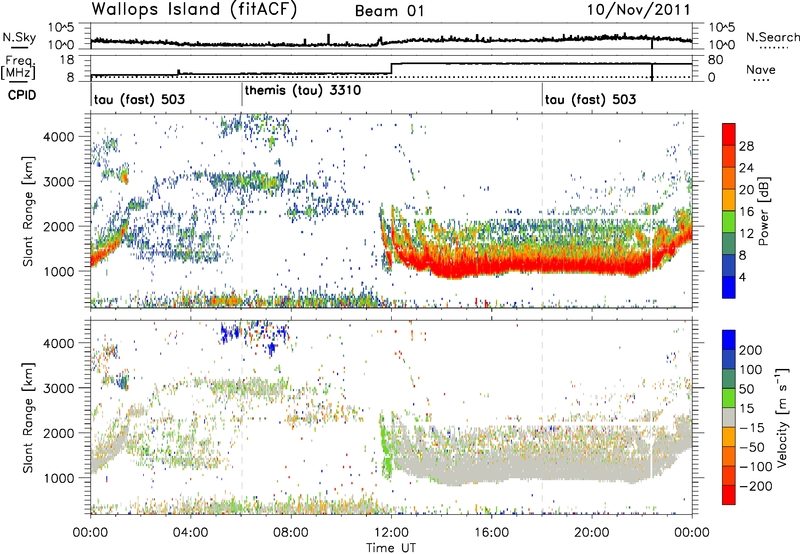Screen dimensions: 800x554
Task: Click the blue high-velocity patch near 4200 km
Action: pyautogui.click(x=231, y=334)
